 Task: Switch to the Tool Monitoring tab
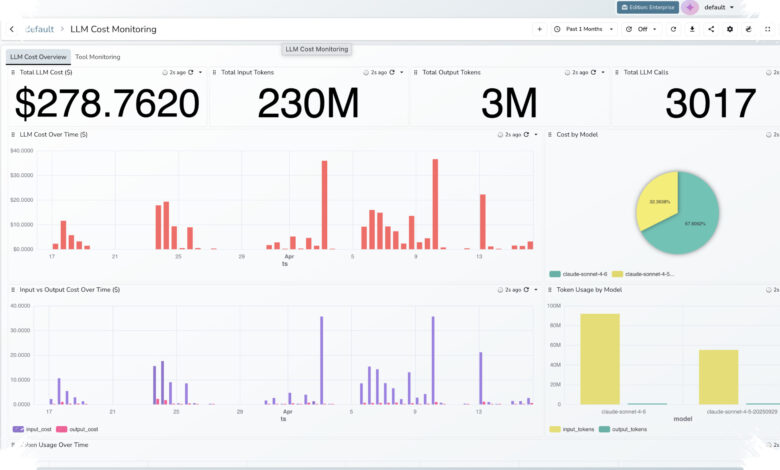98,57
